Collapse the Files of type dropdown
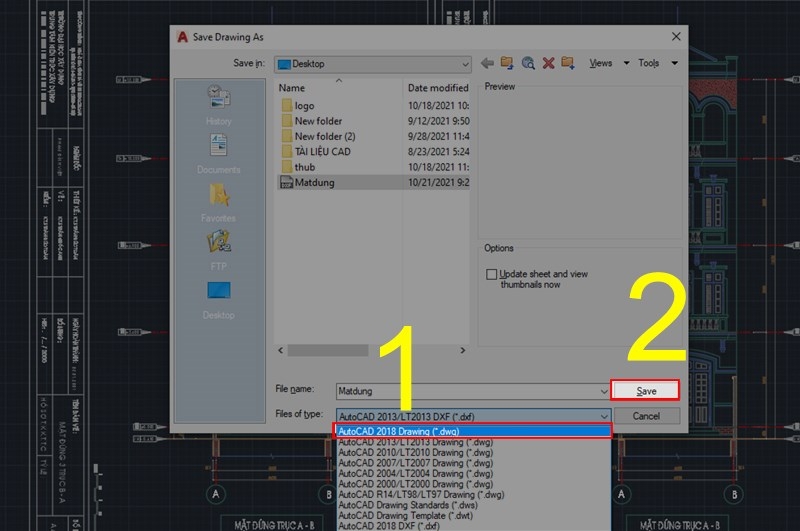The width and height of the screenshot is (800, 531). pos(604,416)
